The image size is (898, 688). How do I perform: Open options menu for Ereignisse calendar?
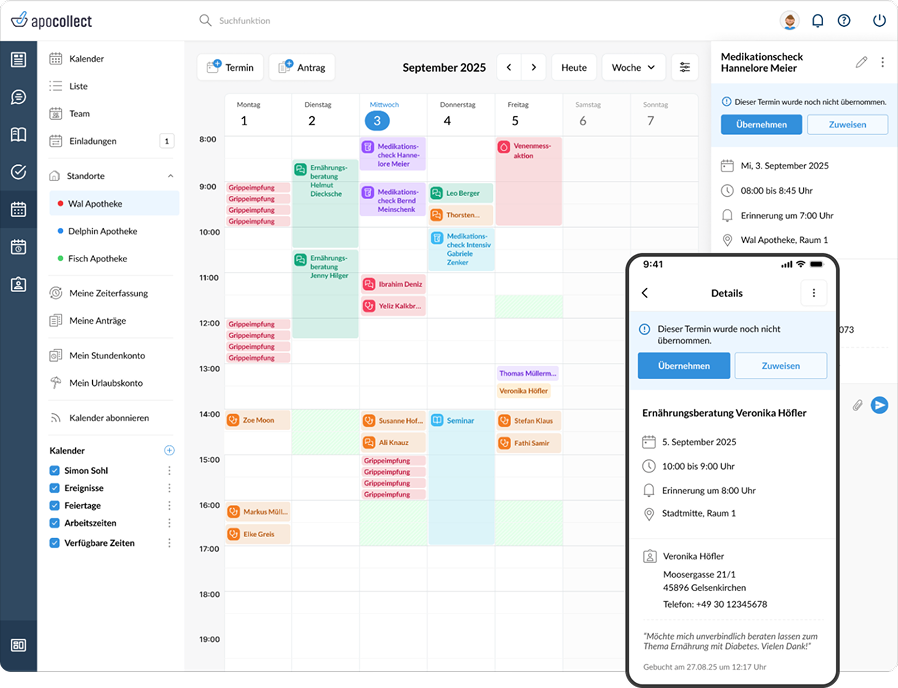(x=169, y=489)
